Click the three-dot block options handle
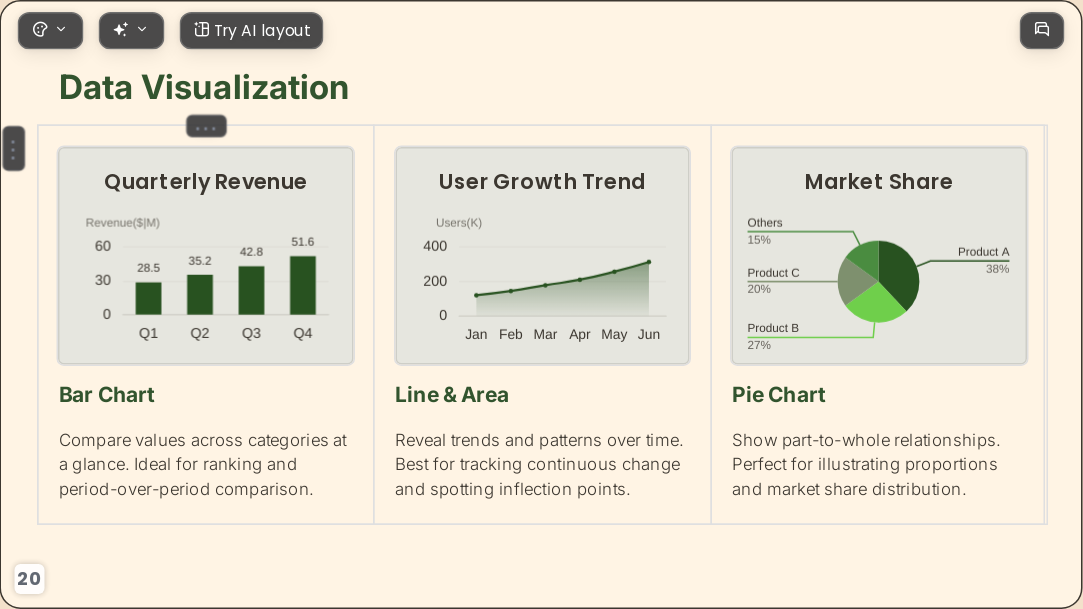The image size is (1083, 609). pyautogui.click(x=206, y=127)
